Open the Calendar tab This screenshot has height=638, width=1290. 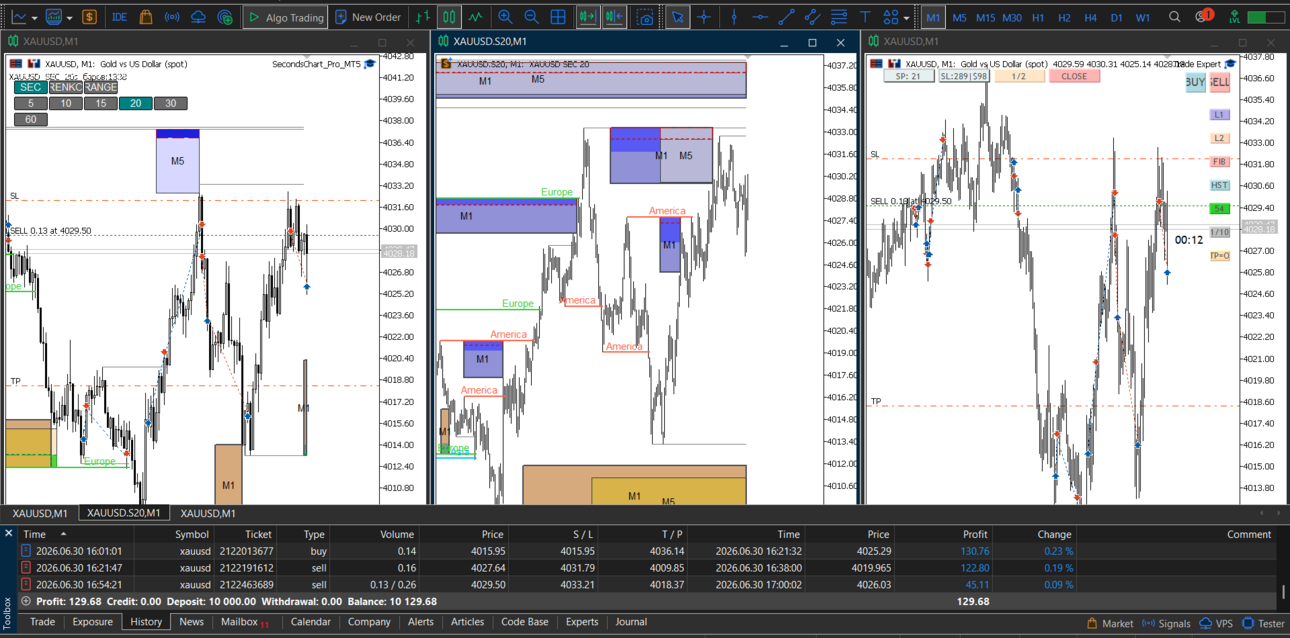point(310,622)
